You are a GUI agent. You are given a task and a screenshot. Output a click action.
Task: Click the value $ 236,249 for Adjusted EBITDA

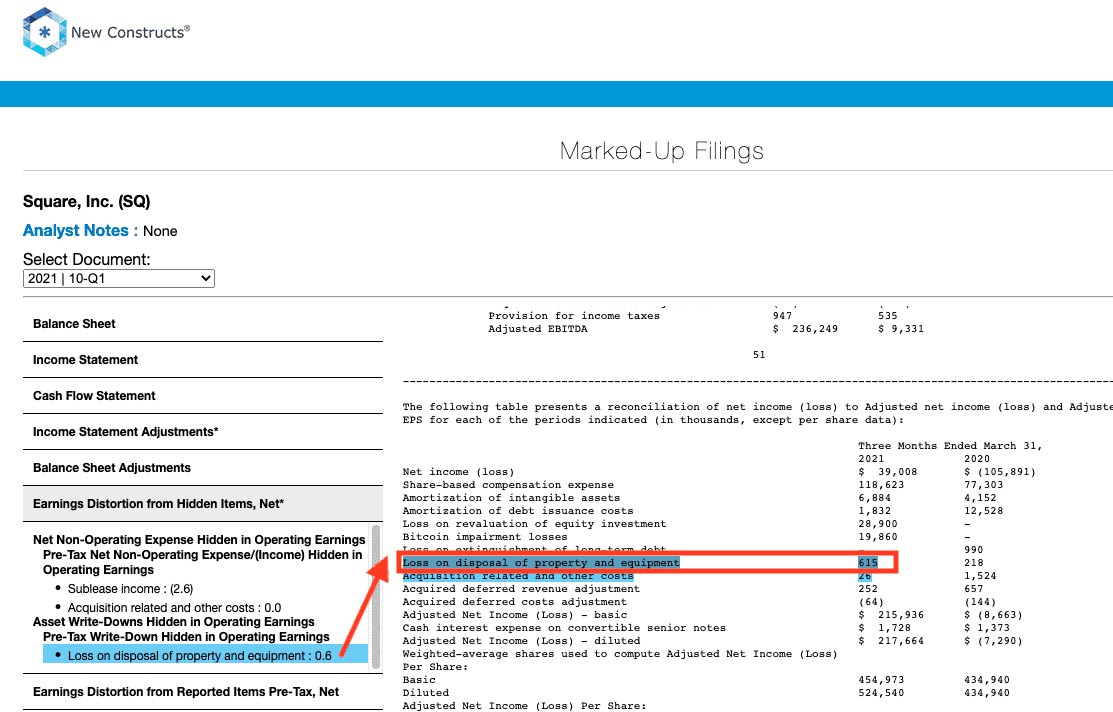pyautogui.click(x=806, y=329)
